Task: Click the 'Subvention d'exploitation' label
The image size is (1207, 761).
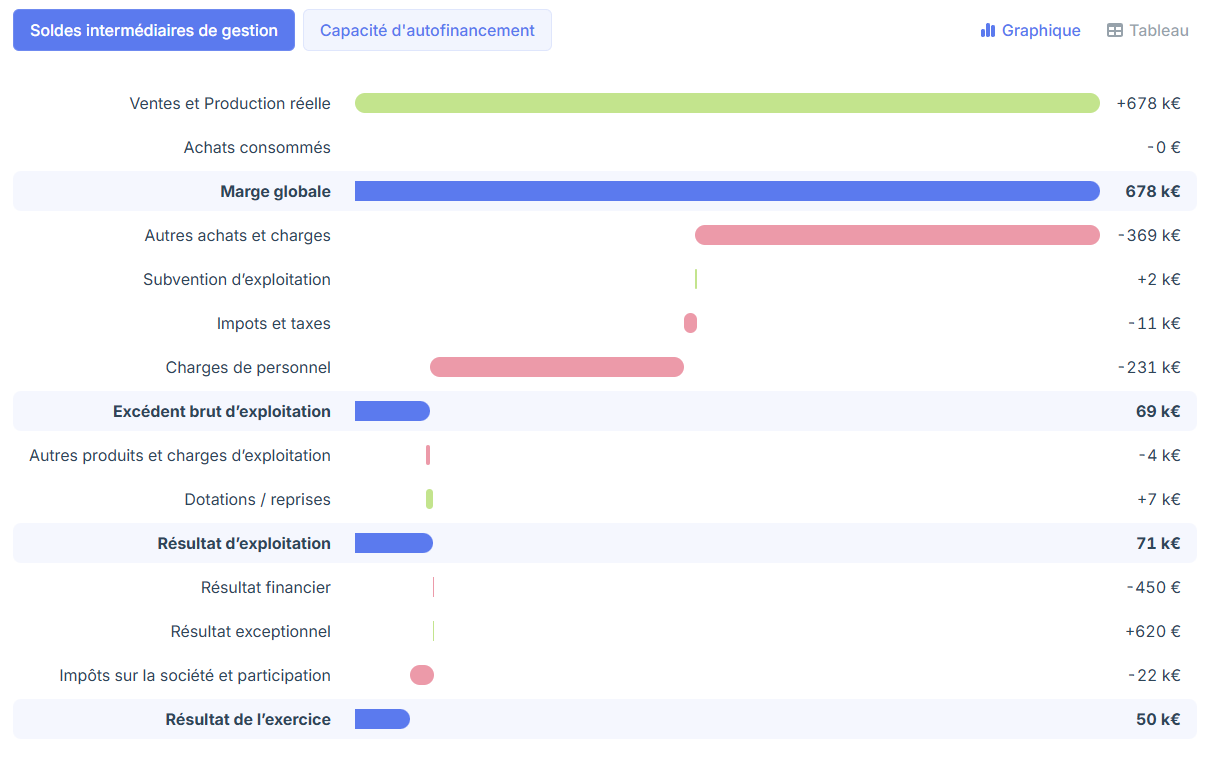Action: 237,279
